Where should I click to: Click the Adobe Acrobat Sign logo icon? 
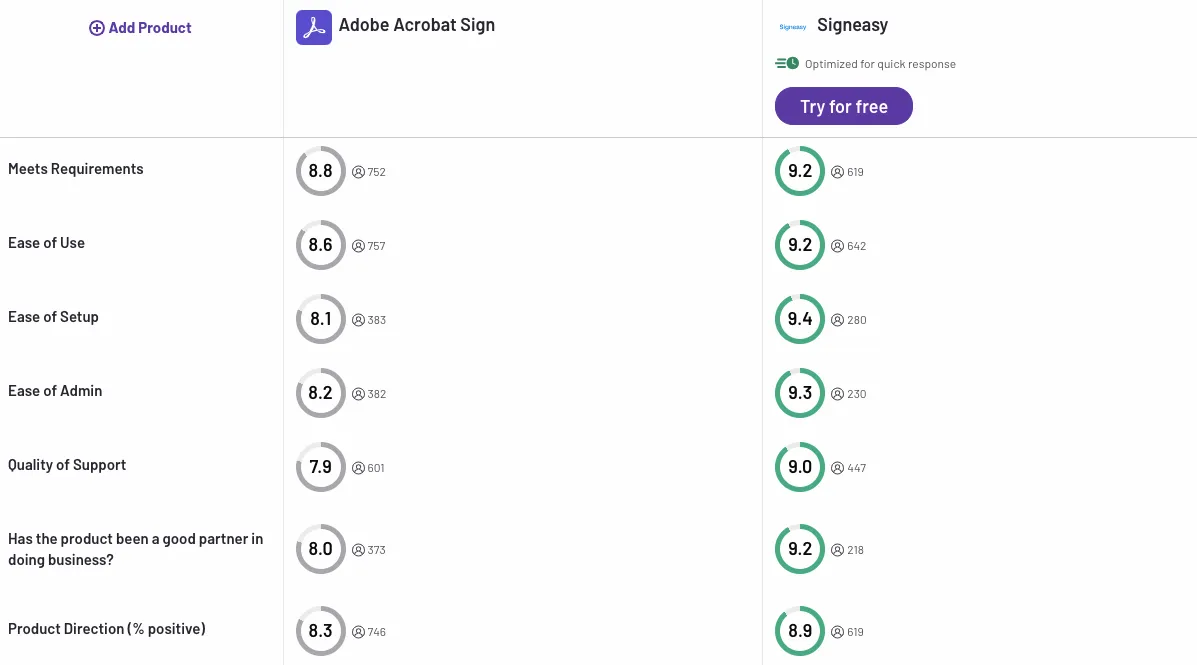pos(313,27)
